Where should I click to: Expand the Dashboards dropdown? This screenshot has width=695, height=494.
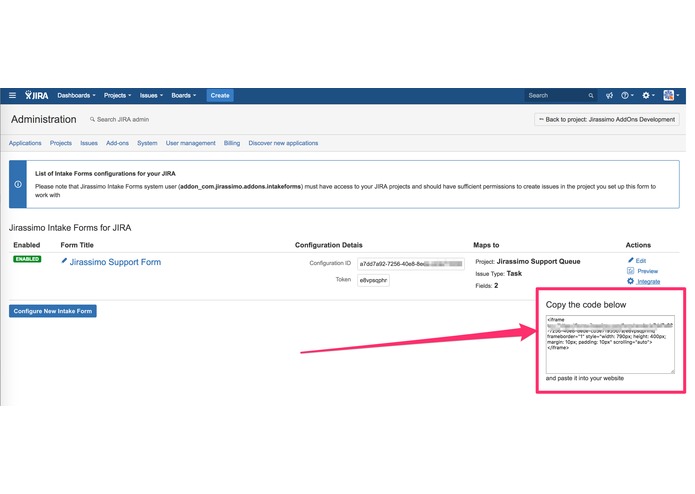click(76, 96)
